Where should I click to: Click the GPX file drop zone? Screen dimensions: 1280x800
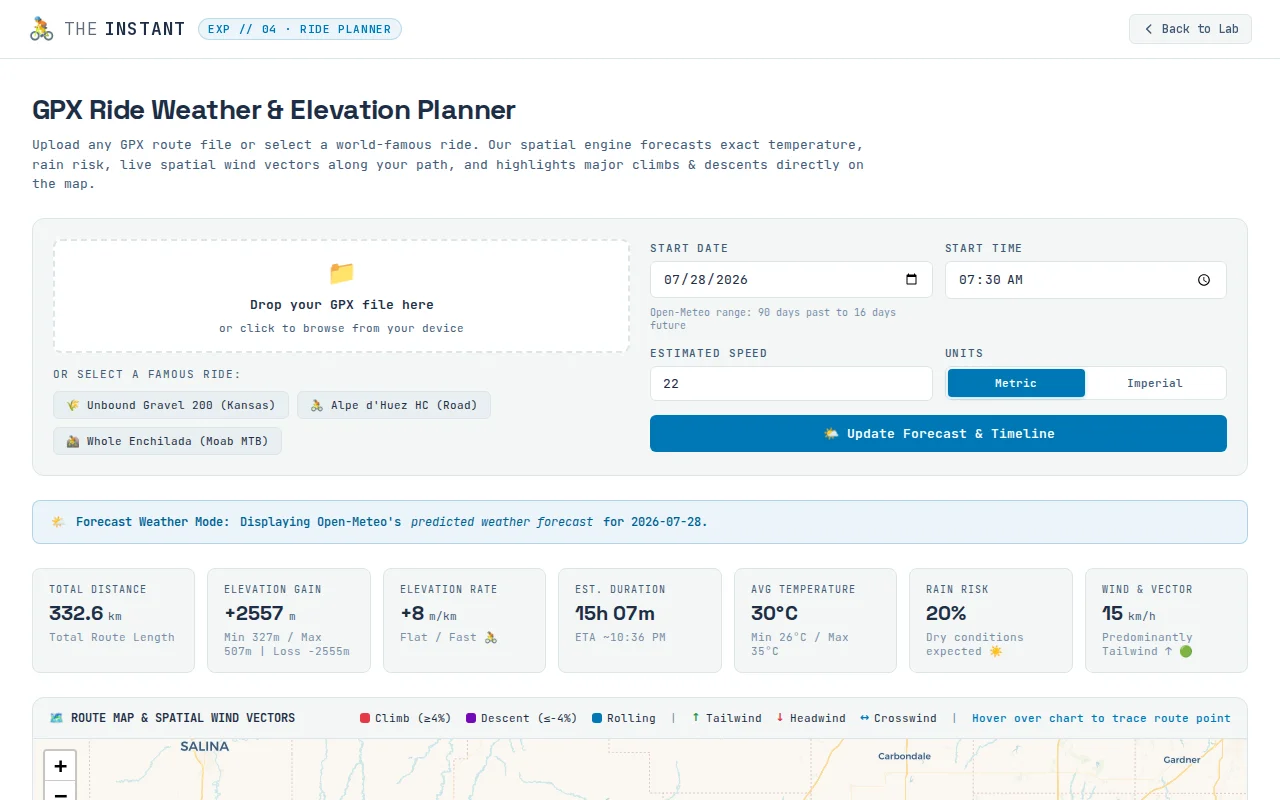342,296
